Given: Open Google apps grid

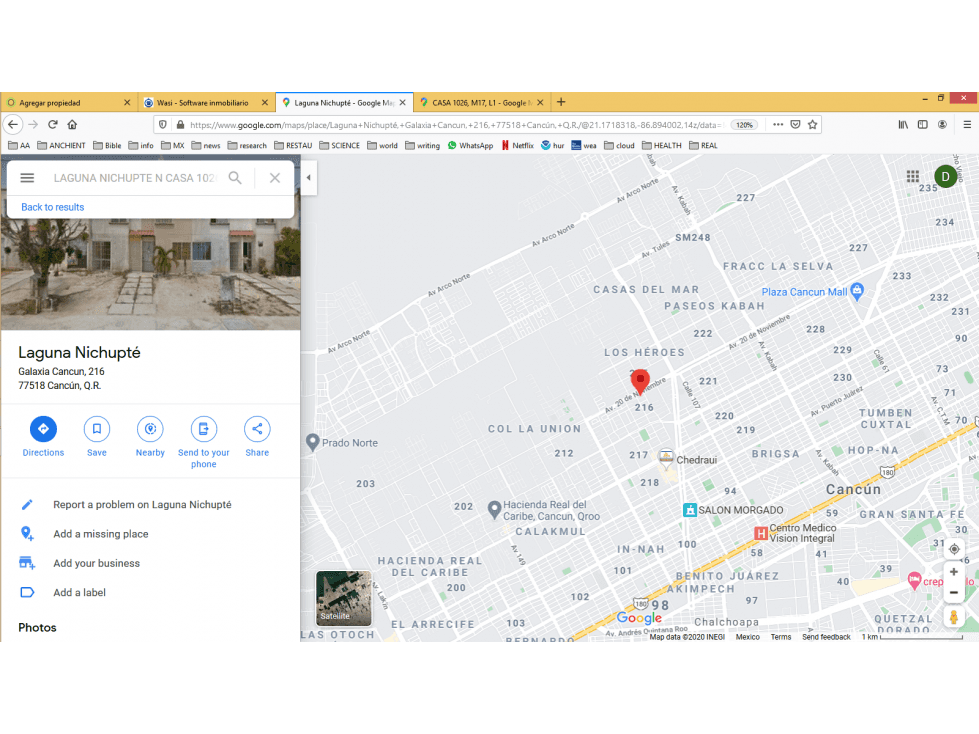Looking at the screenshot, I should (913, 177).
